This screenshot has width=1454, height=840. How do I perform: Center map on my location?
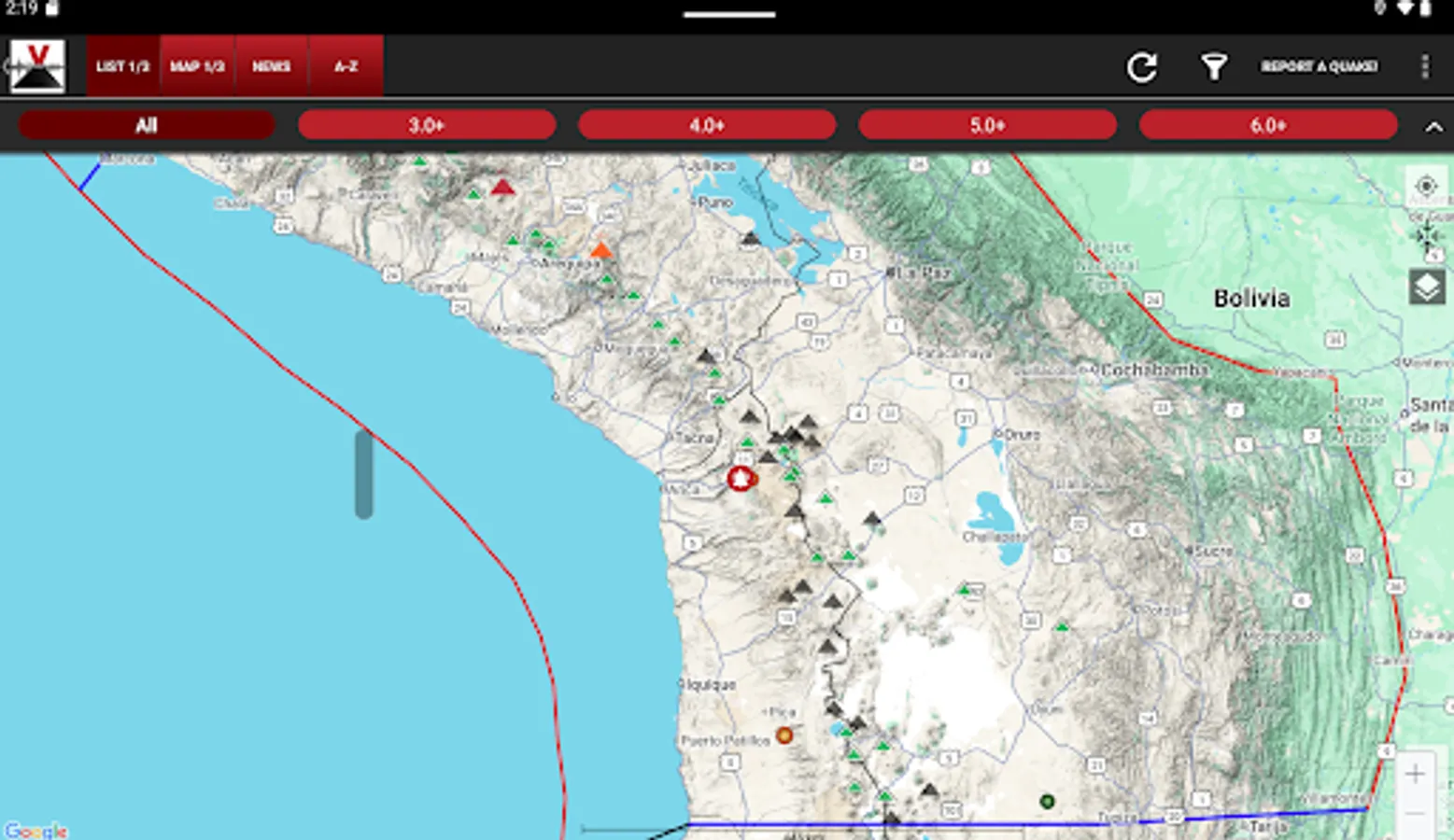(x=1426, y=187)
